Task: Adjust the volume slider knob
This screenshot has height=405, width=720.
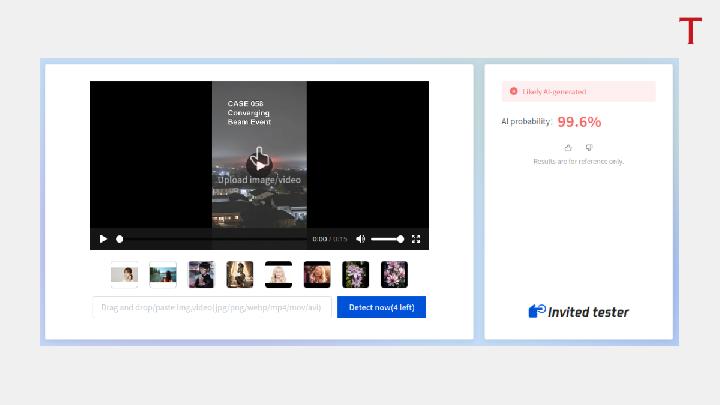Action: (400, 239)
